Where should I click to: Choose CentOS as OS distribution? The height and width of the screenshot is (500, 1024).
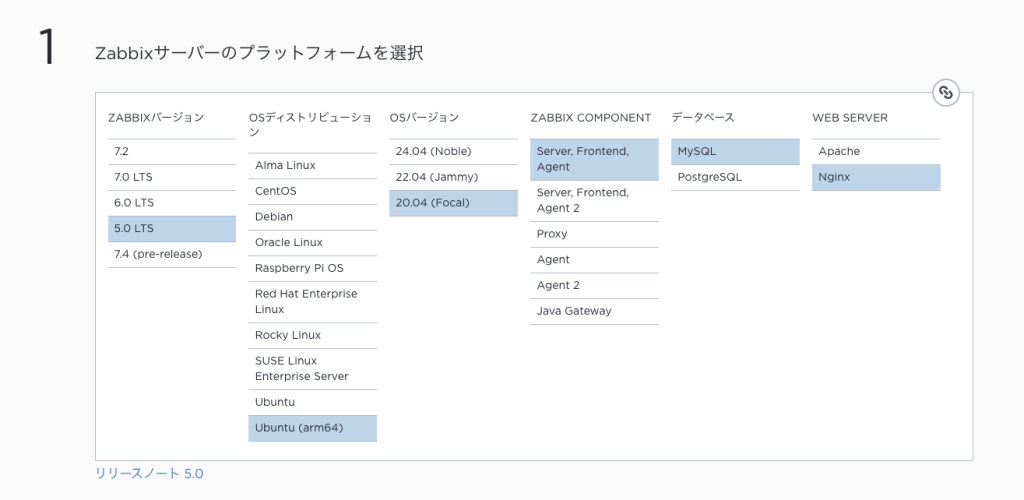(312, 191)
